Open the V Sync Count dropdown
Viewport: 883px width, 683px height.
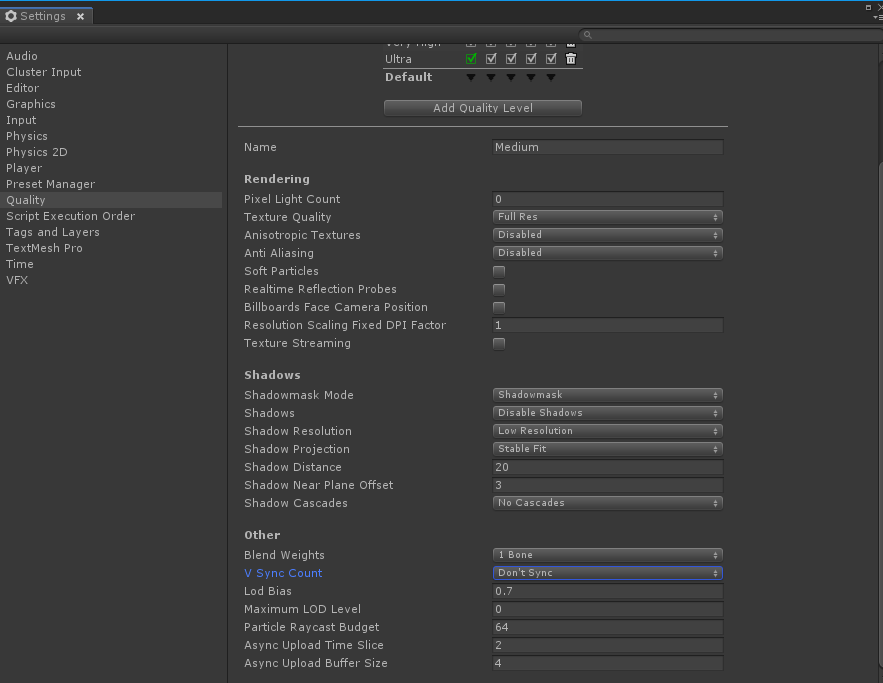click(608, 573)
